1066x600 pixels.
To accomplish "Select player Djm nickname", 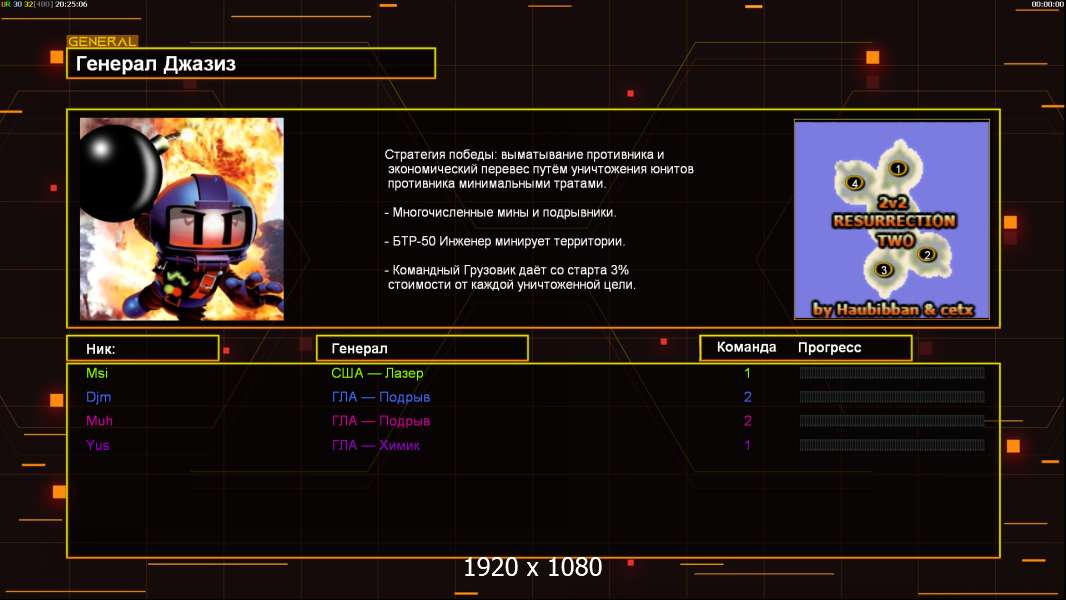I will coord(98,397).
